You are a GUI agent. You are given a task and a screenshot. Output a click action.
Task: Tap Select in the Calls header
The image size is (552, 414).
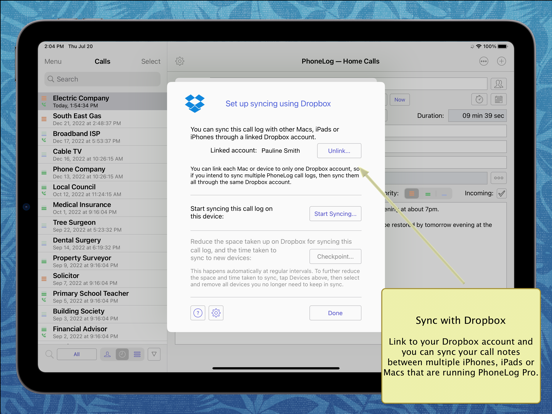tap(151, 62)
